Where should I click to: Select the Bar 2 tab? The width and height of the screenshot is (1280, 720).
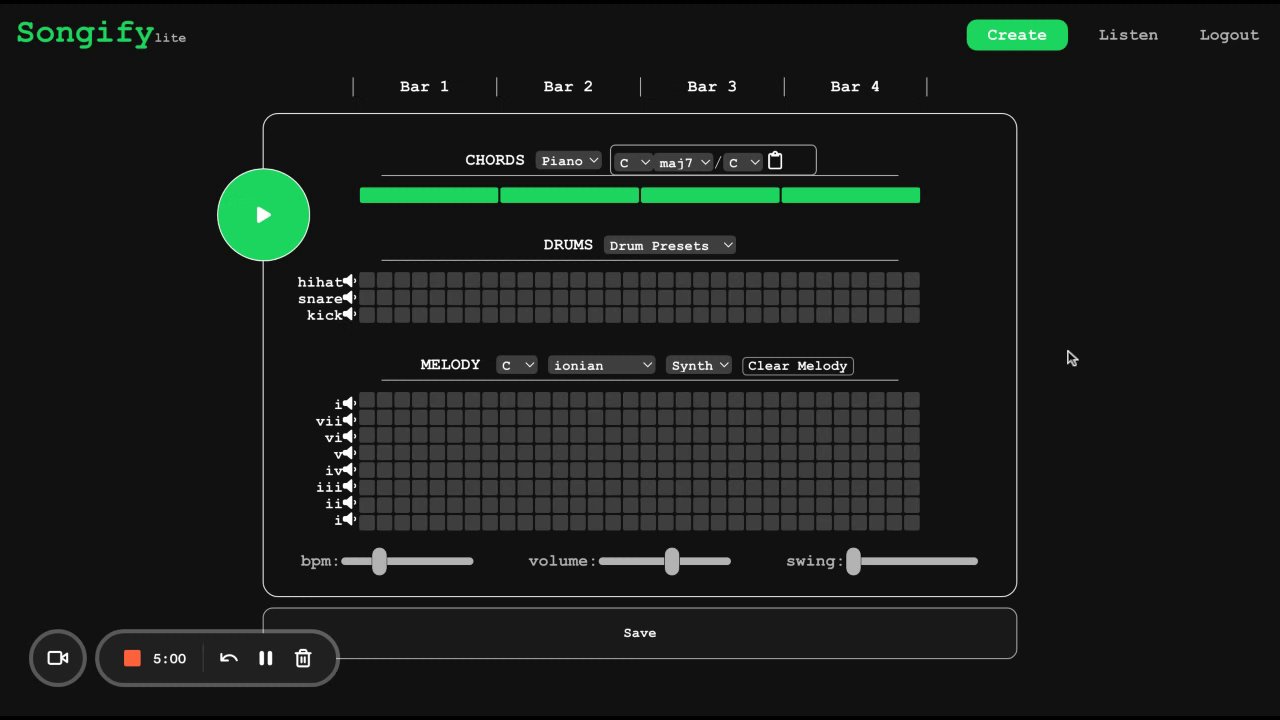(x=568, y=87)
